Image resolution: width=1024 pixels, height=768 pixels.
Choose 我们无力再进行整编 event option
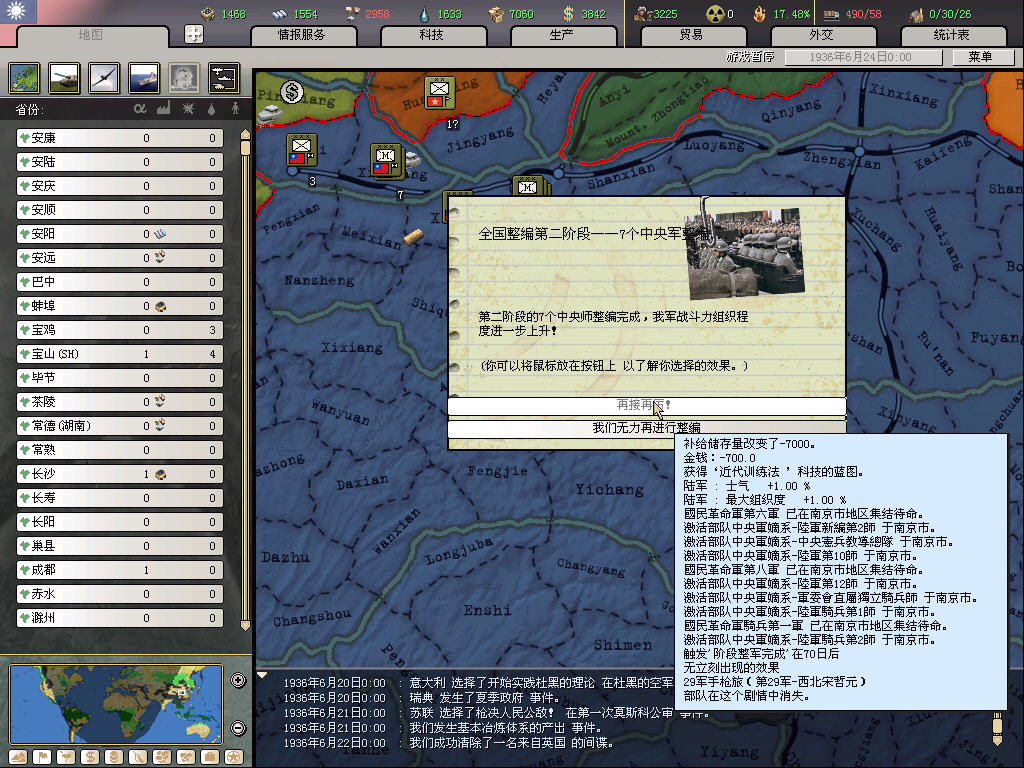(646, 428)
